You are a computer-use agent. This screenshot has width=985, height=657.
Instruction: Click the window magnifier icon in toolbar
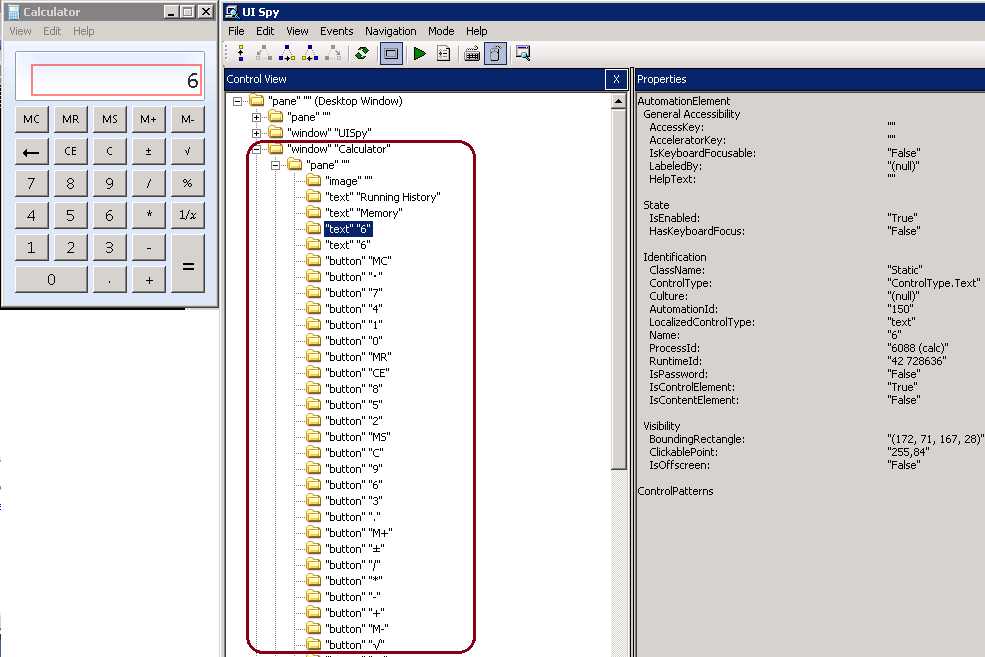pyautogui.click(x=523, y=53)
